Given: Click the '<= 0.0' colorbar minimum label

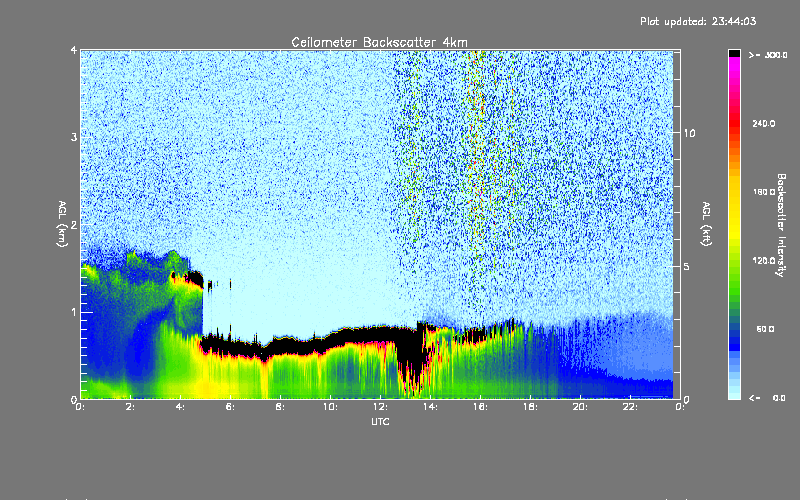Looking at the screenshot, I should pos(767,398).
